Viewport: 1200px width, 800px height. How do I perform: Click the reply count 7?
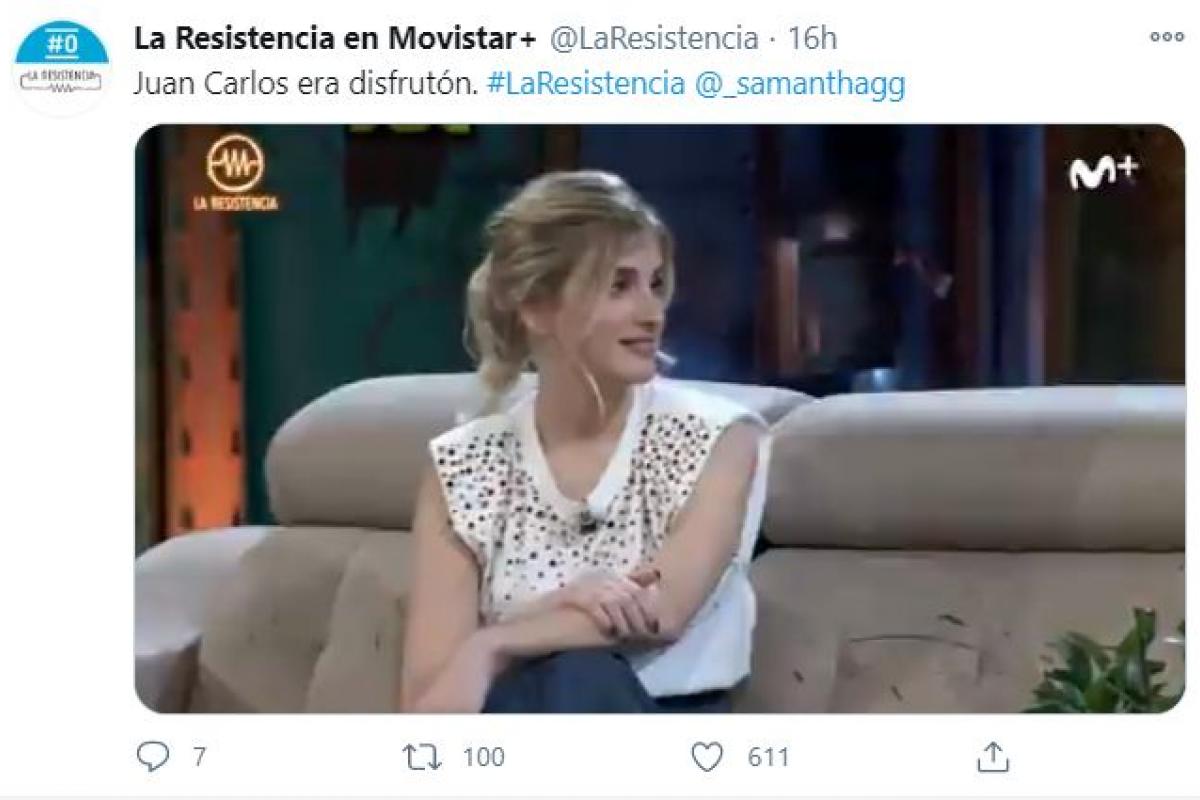(199, 758)
